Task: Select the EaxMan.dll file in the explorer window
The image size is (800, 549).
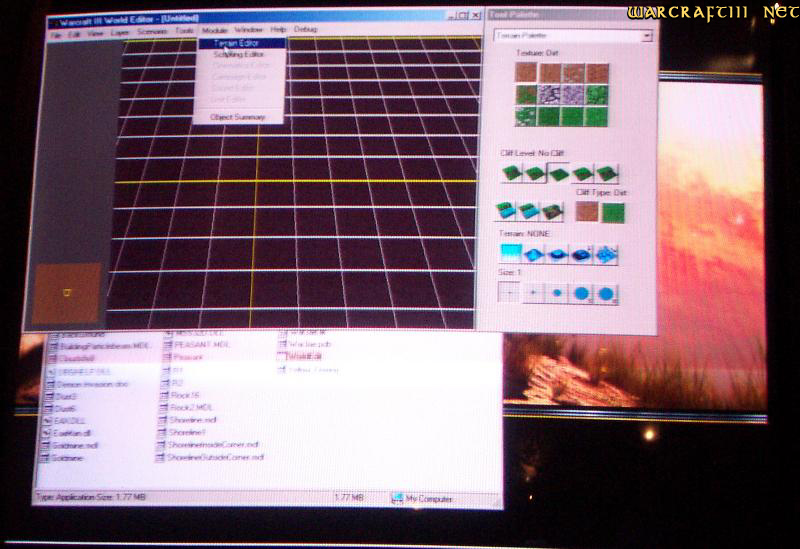Action: coord(67,433)
